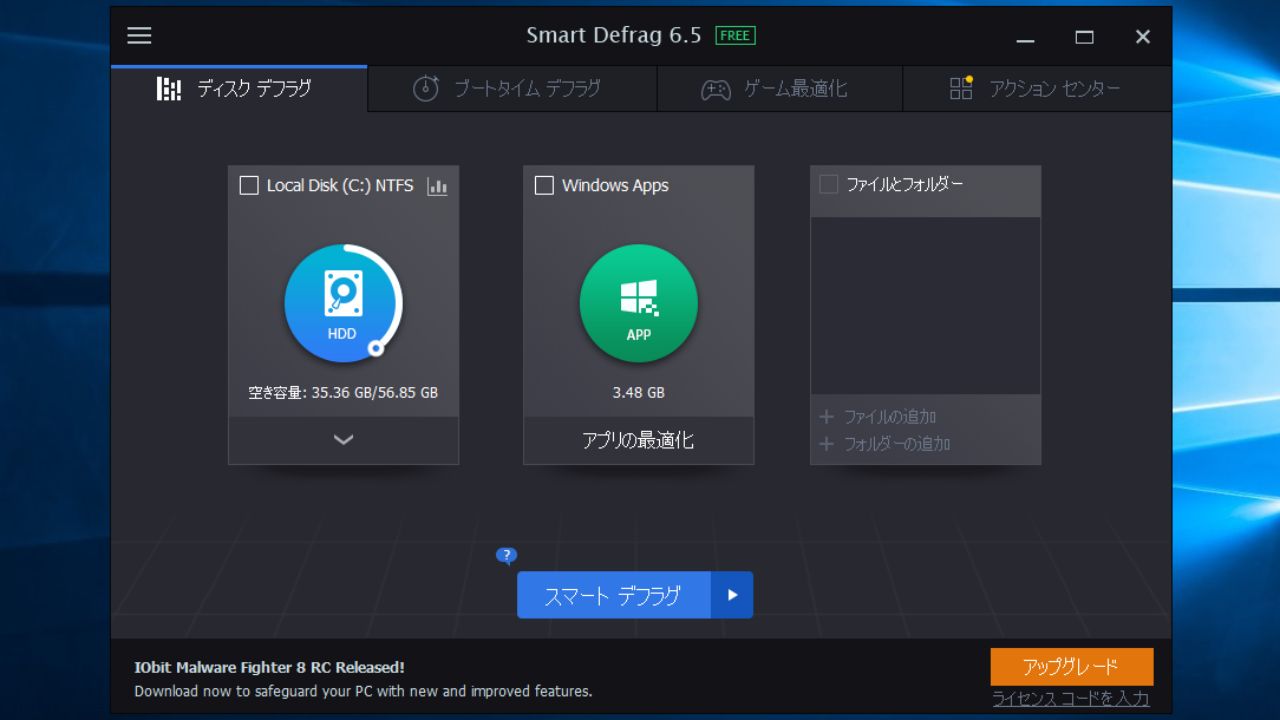The height and width of the screenshot is (720, 1280).
Task: Click the 空き容量 35.36 GB/56.85 GB text
Action: point(343,393)
